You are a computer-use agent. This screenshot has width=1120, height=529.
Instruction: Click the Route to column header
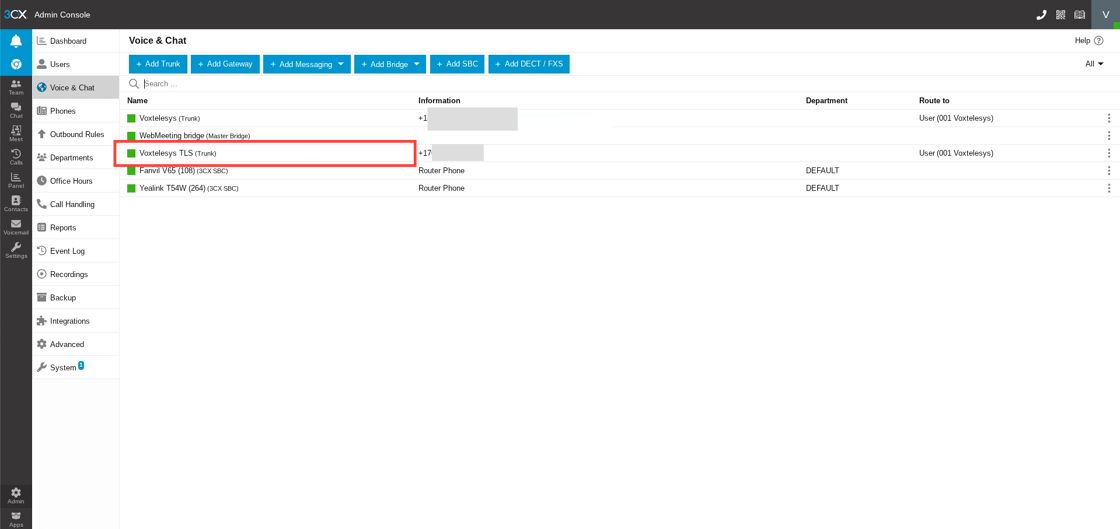pyautogui.click(x=934, y=101)
